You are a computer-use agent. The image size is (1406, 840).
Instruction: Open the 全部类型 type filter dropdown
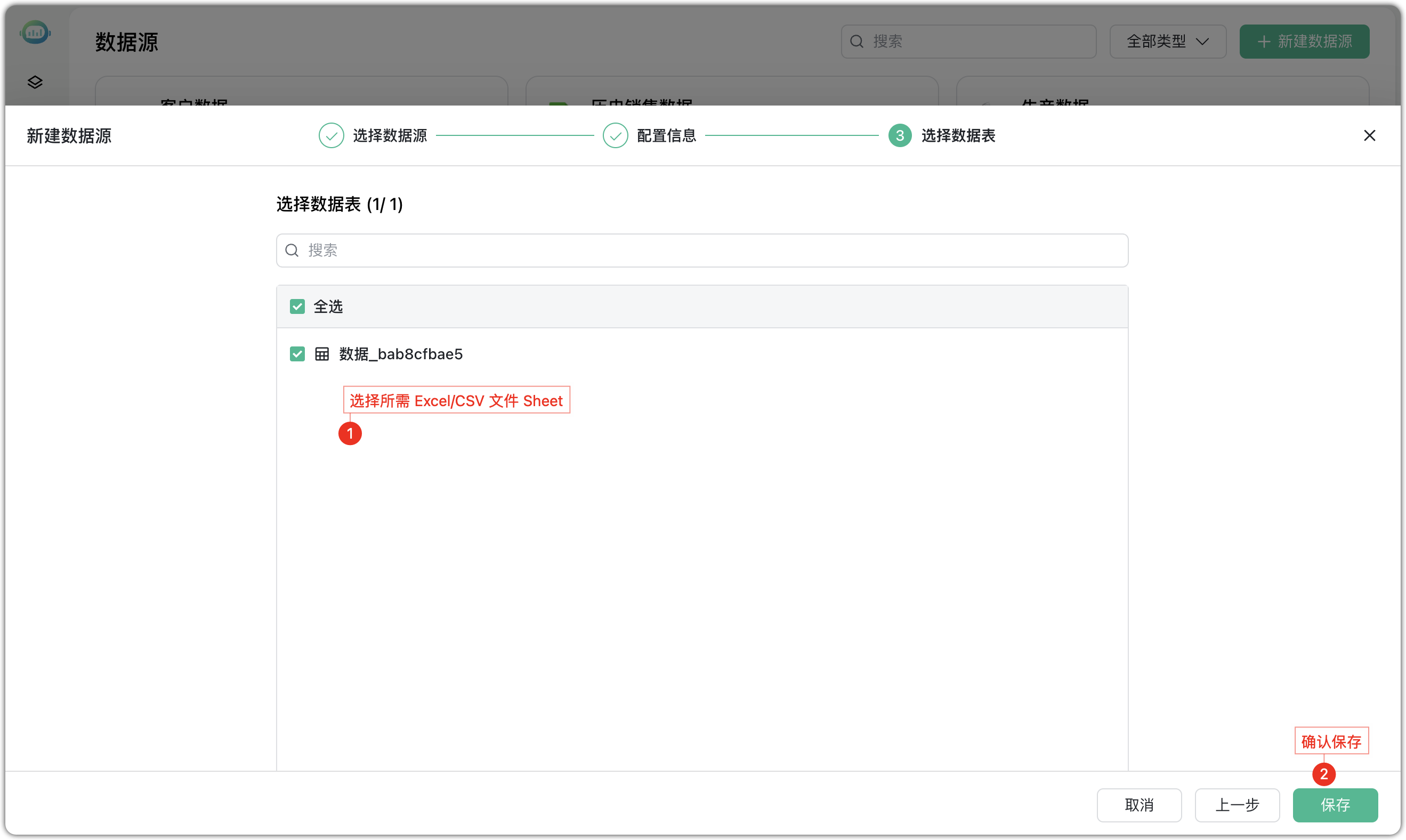(1167, 41)
